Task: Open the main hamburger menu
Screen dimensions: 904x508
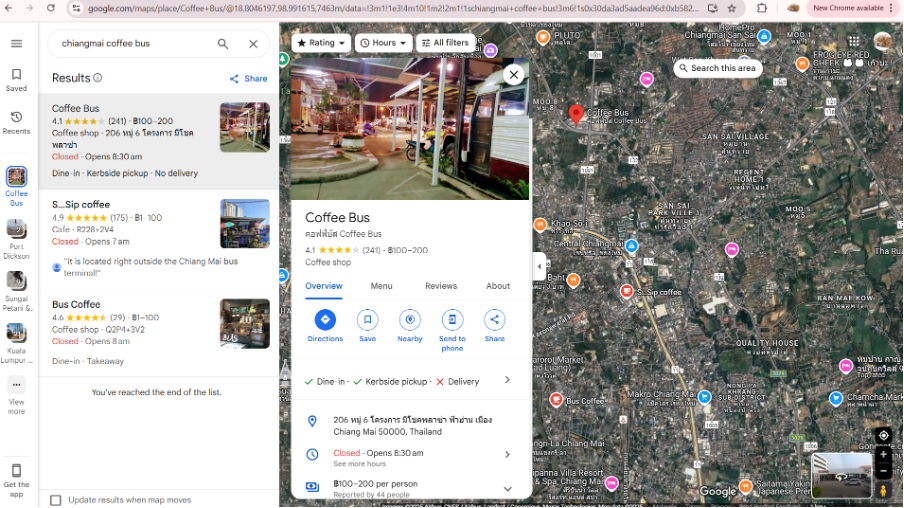Action: point(16,44)
